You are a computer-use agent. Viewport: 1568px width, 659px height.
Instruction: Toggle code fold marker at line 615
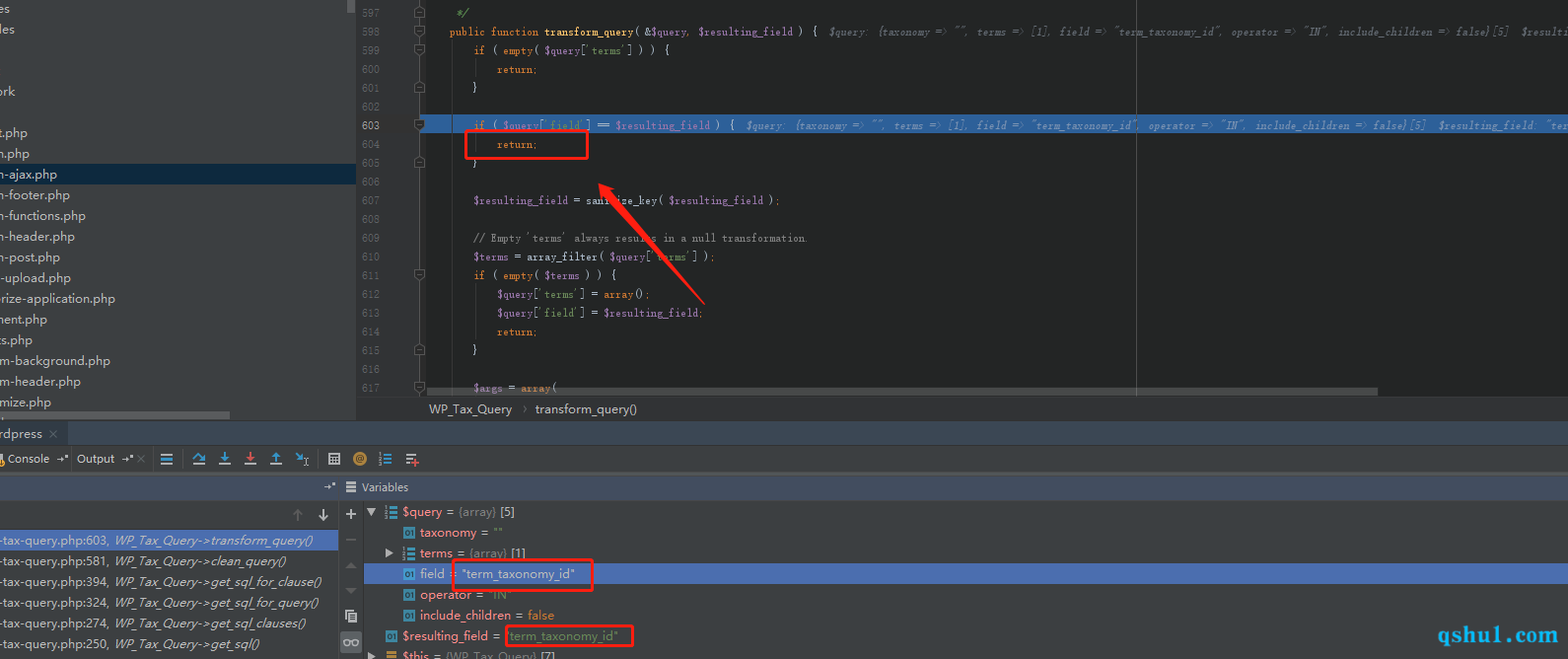419,350
